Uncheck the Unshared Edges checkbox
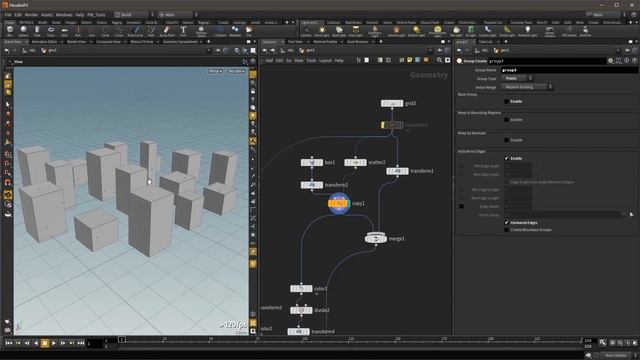This screenshot has height=360, width=640. click(507, 223)
